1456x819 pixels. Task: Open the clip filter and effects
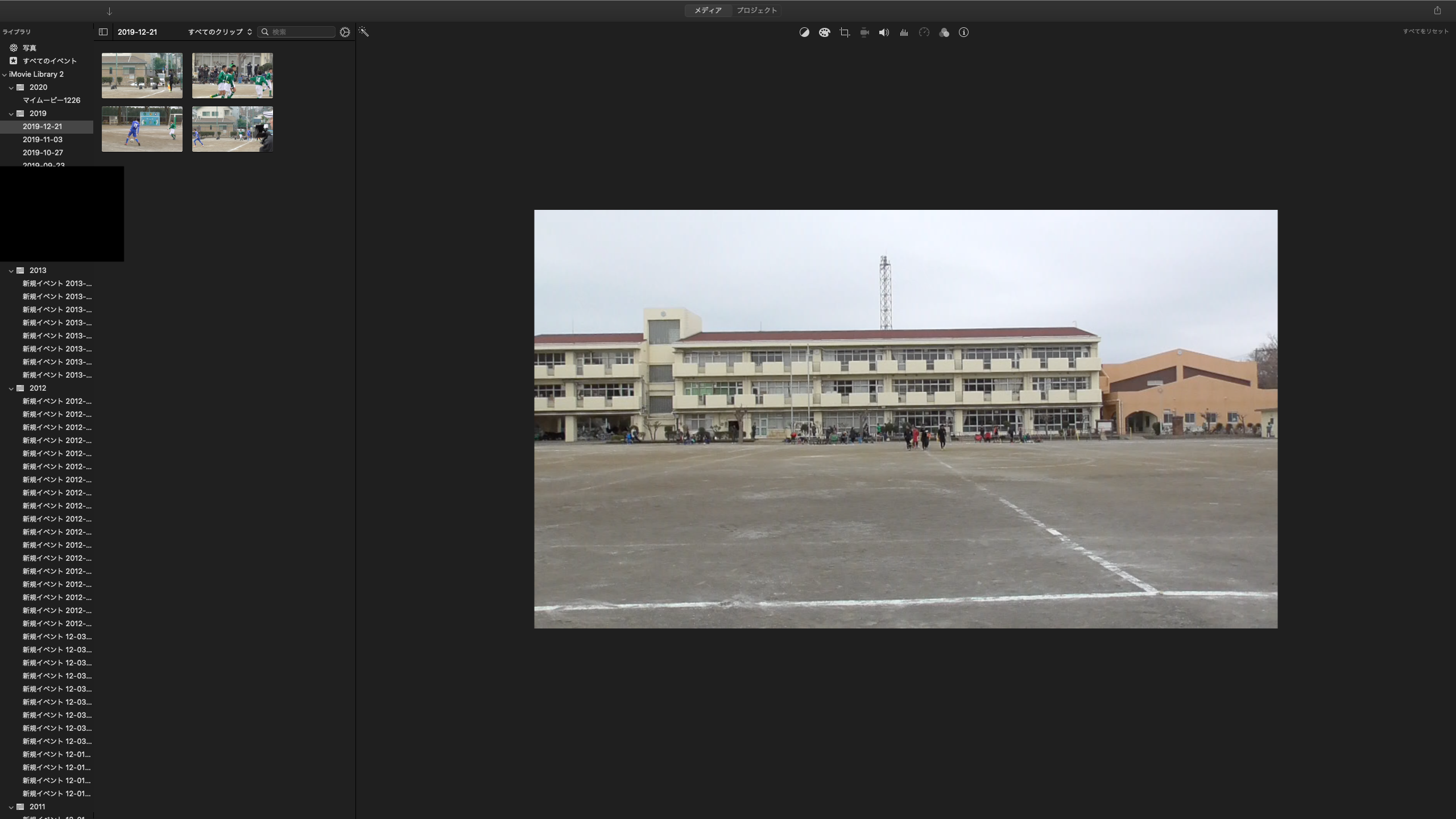click(944, 32)
